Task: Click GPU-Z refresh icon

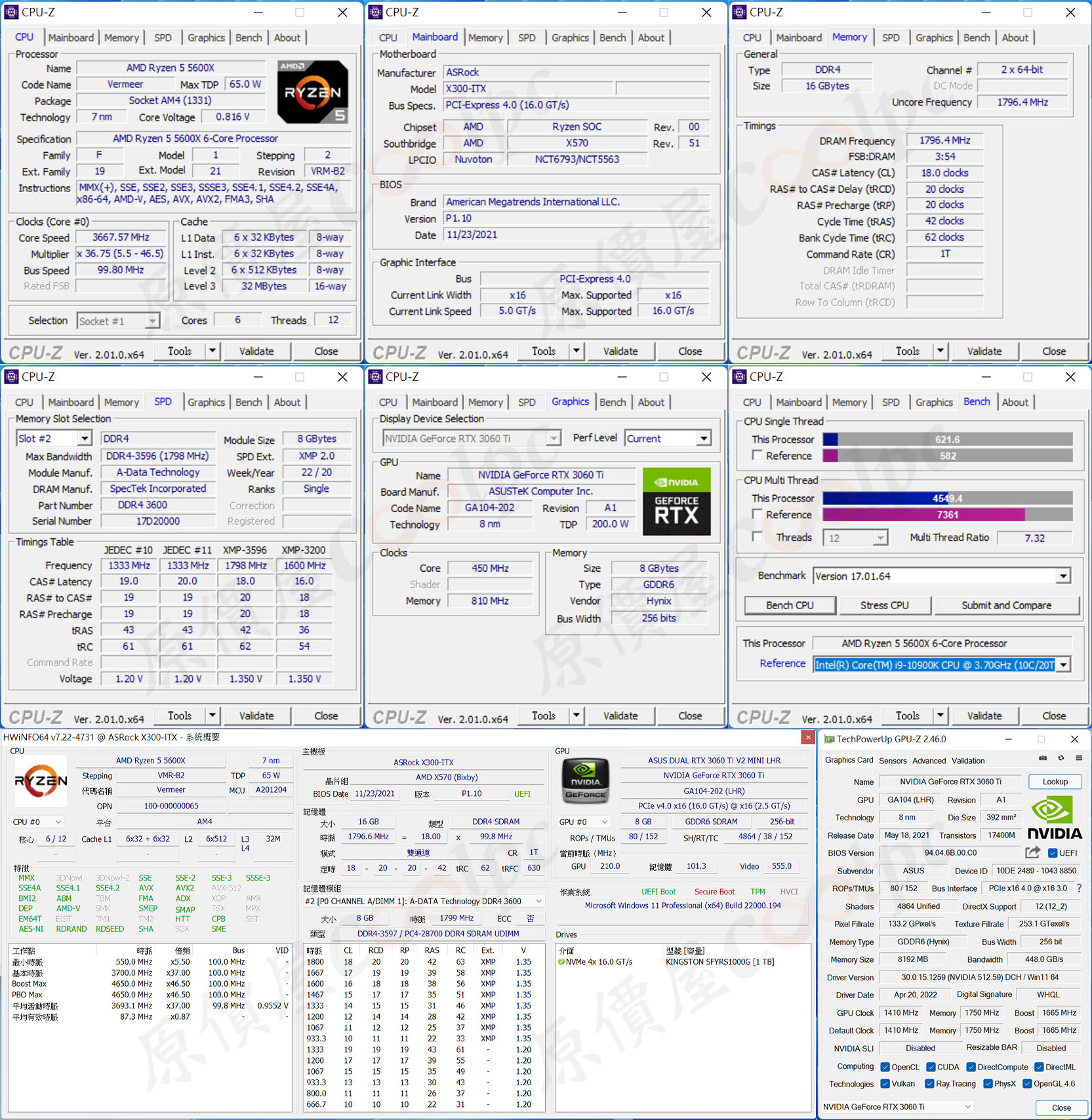Action: [x=1061, y=758]
